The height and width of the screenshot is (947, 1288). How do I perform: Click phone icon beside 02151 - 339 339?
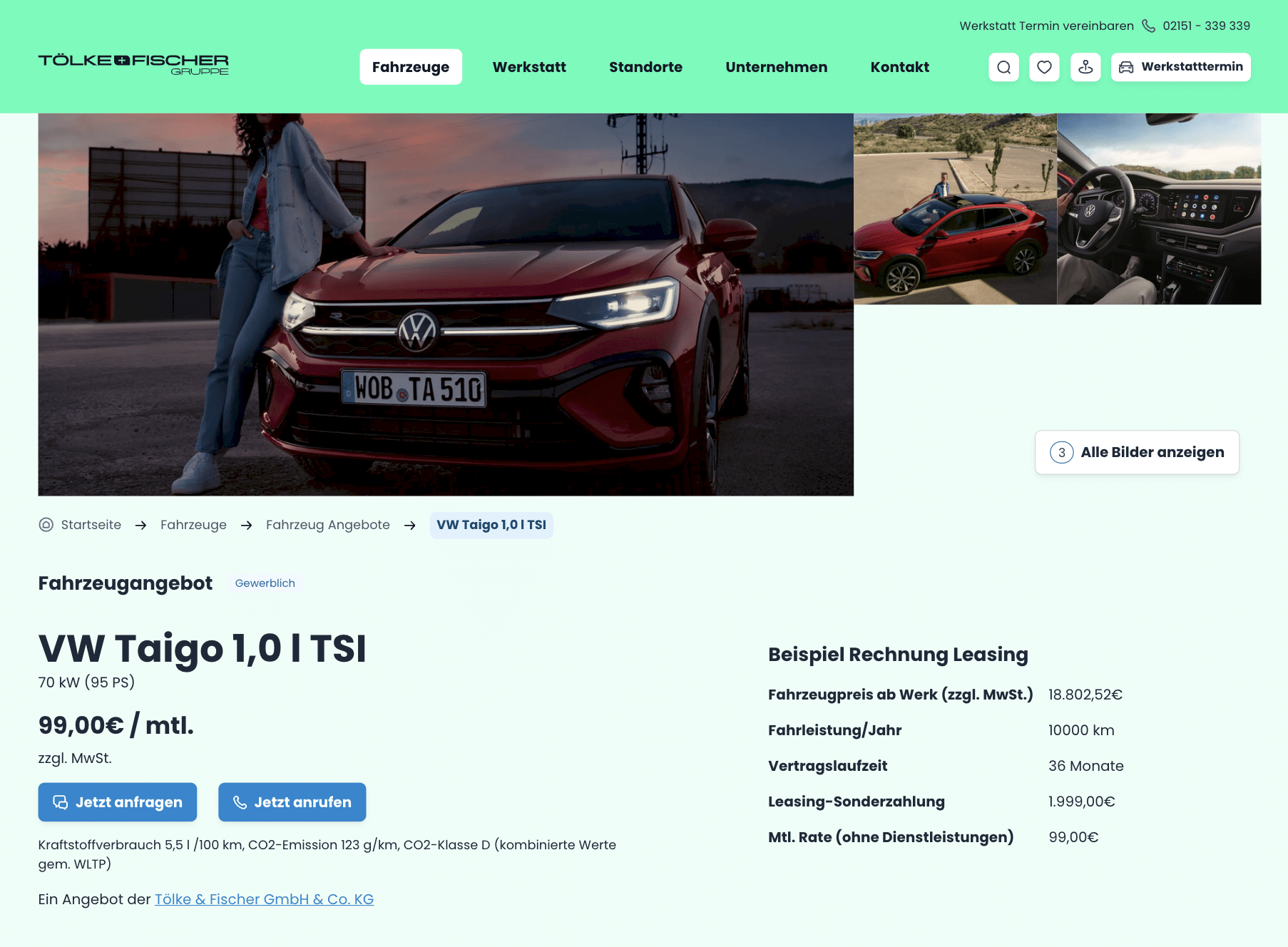1148,26
